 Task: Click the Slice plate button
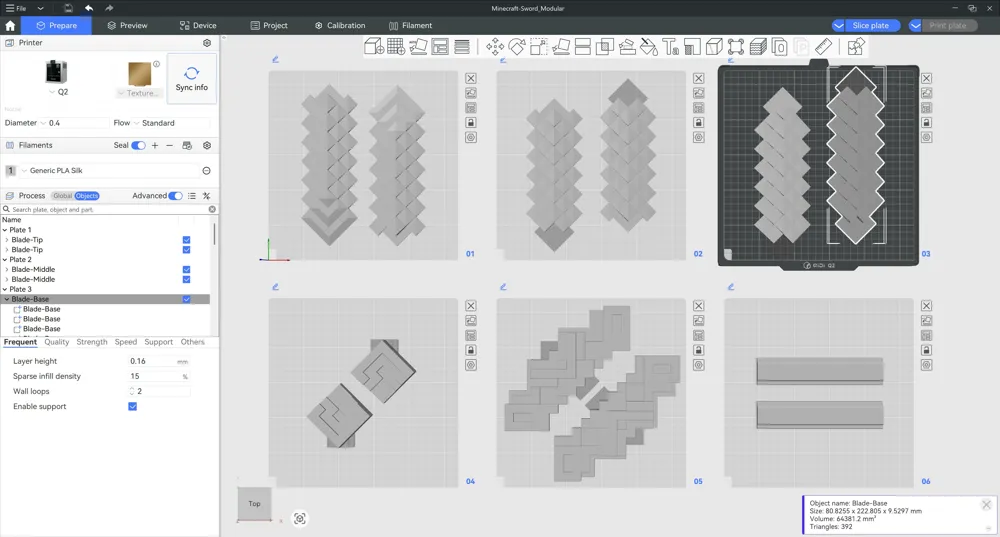tap(871, 26)
